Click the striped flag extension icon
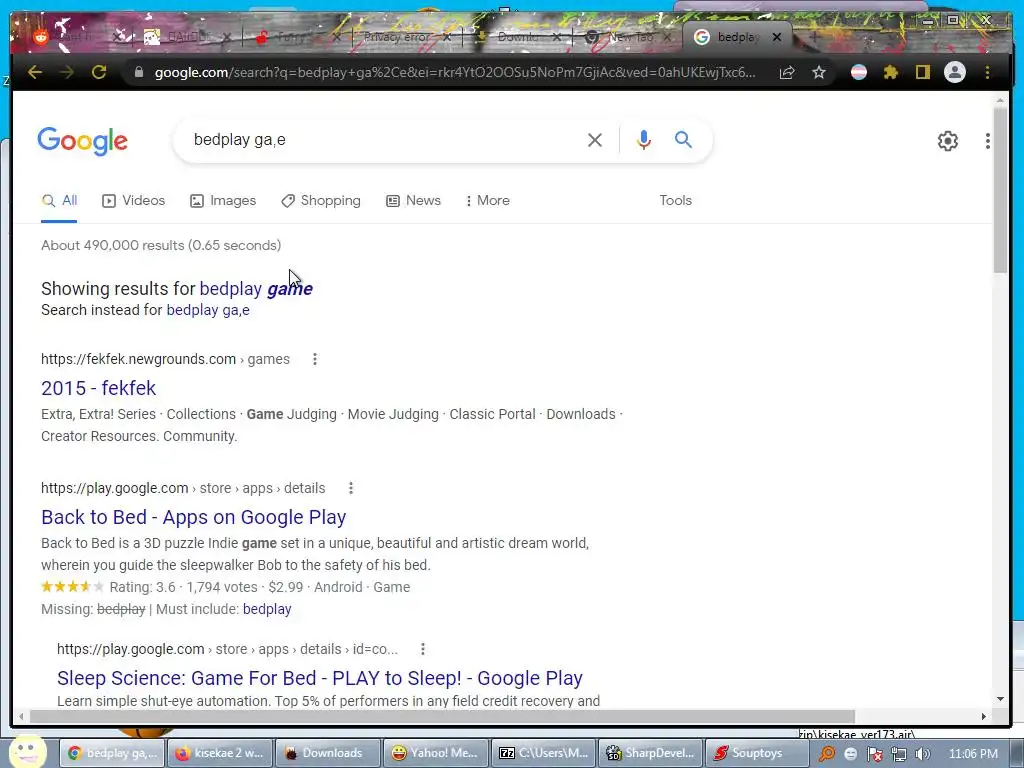 859,72
